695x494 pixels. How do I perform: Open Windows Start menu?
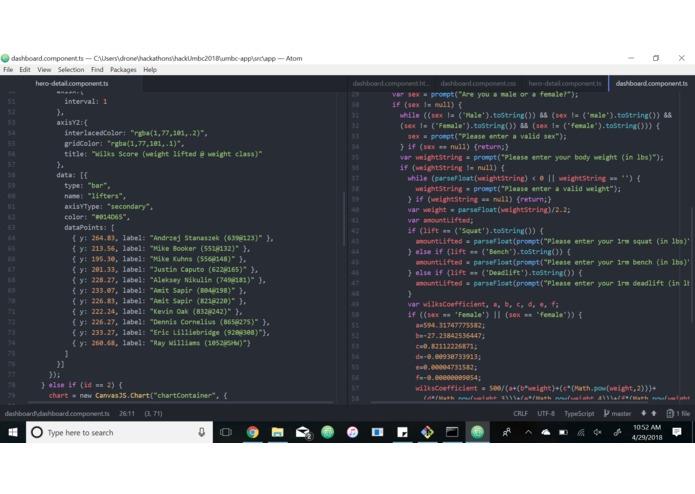[13, 432]
